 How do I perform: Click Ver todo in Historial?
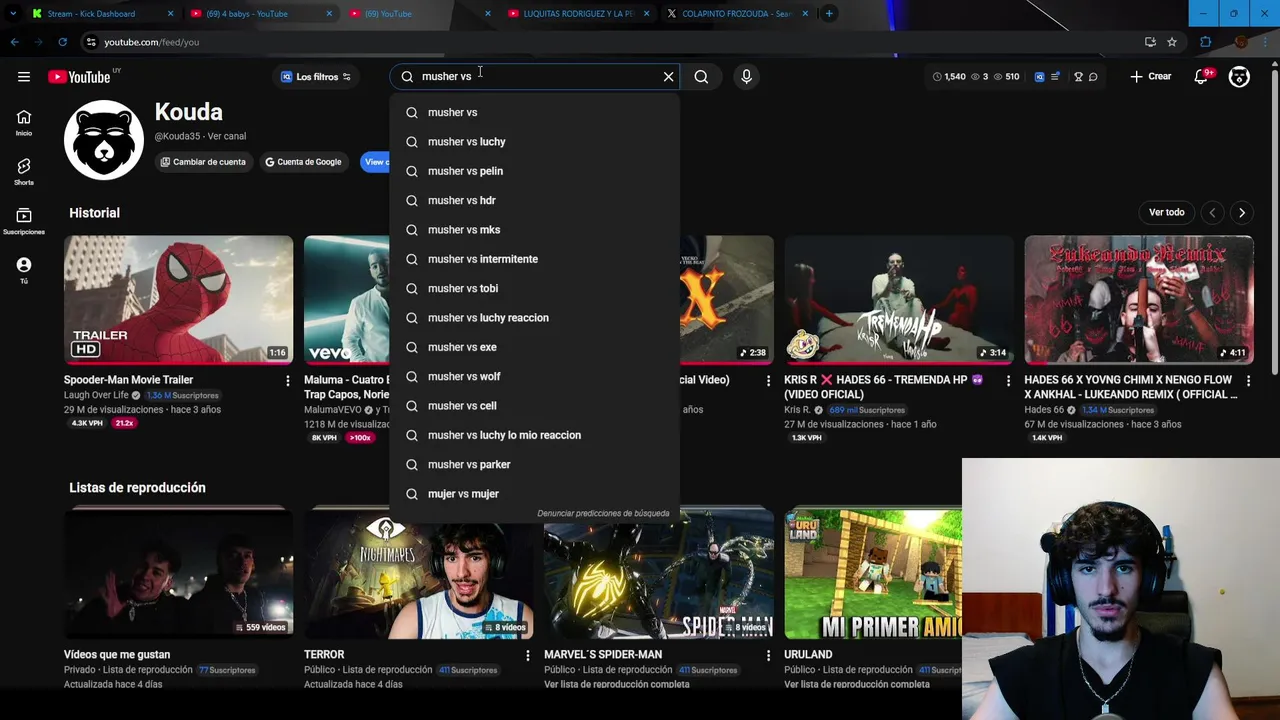coord(1166,212)
